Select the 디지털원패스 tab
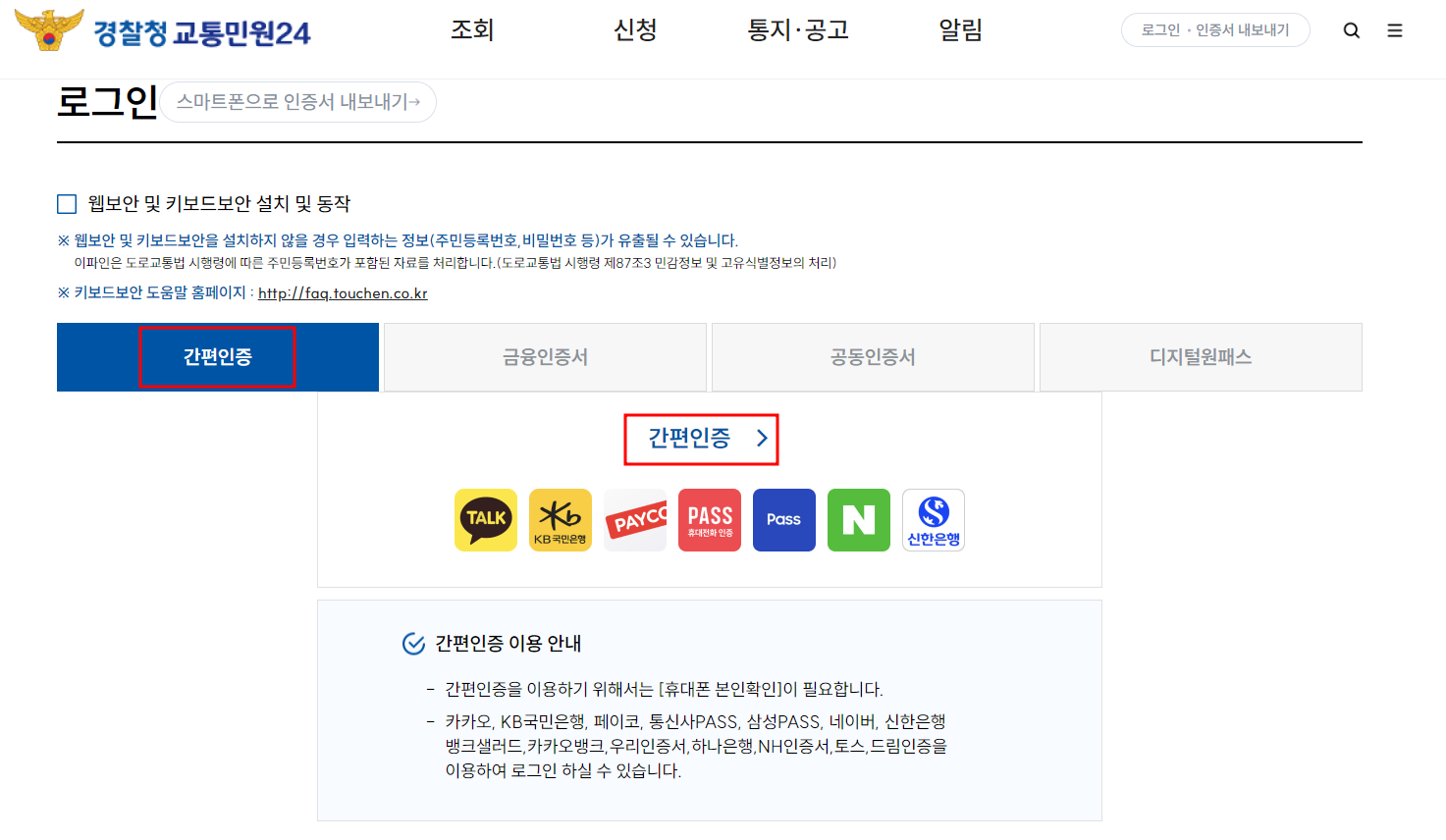This screenshot has height=840, width=1446. [x=1200, y=356]
